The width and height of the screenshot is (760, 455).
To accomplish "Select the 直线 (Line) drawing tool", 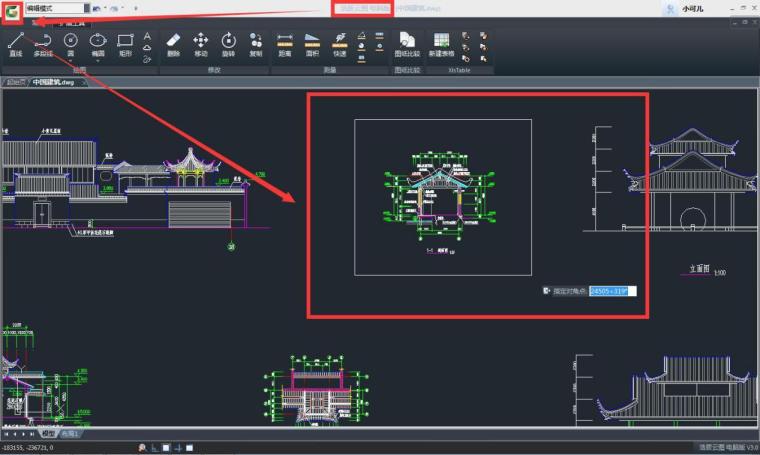I will coord(15,44).
